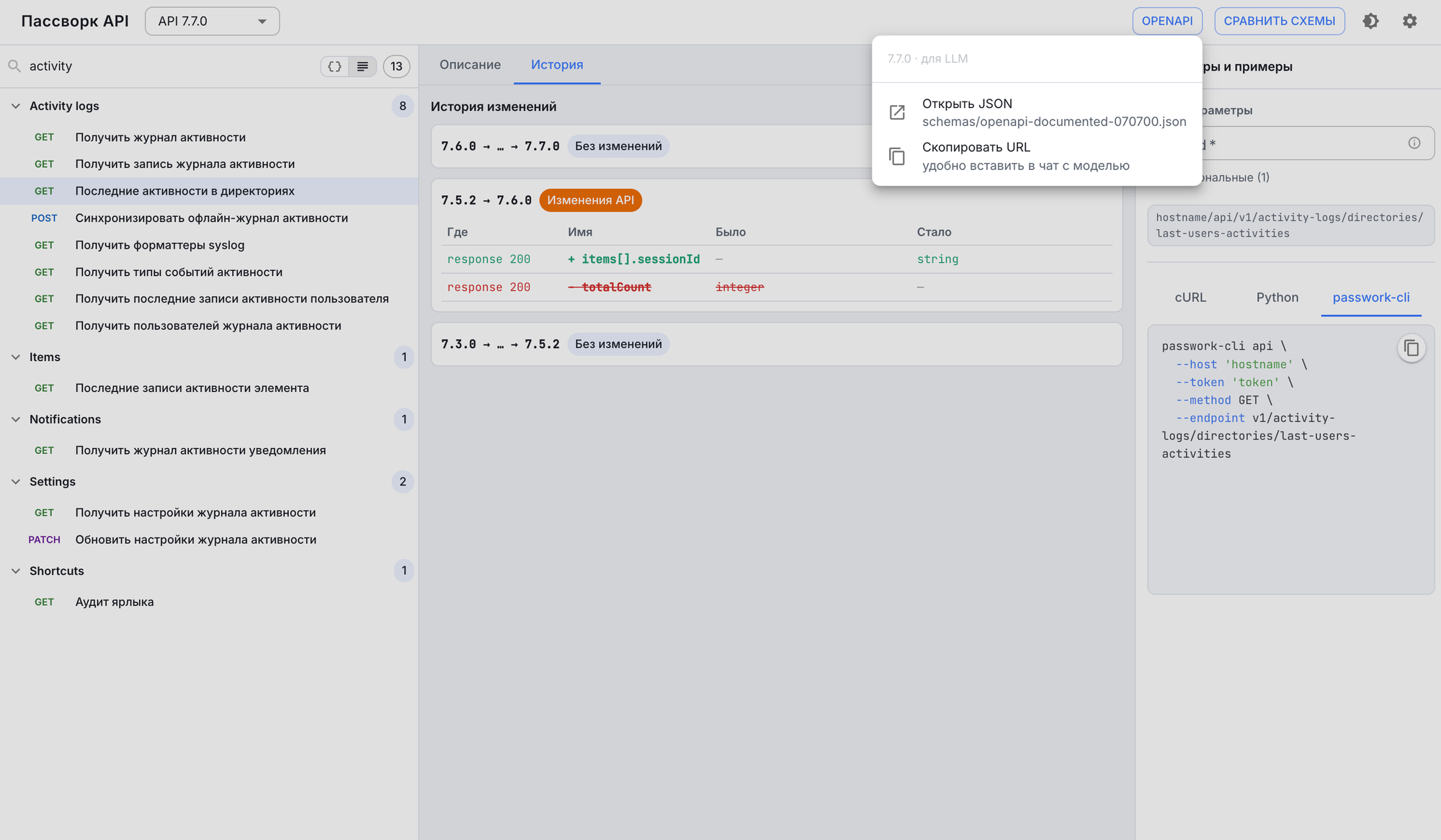The width and height of the screenshot is (1441, 840).
Task: Collapse the Settings group
Action: click(16, 482)
